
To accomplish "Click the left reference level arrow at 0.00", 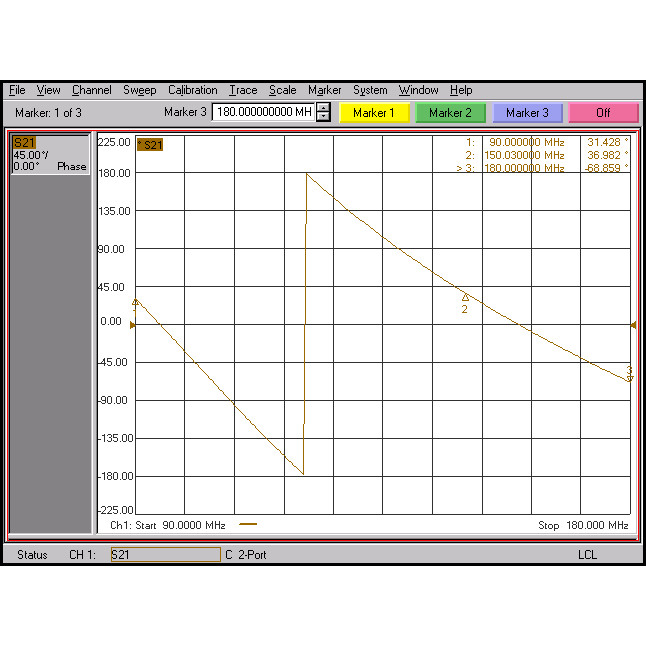I will tap(132, 325).
